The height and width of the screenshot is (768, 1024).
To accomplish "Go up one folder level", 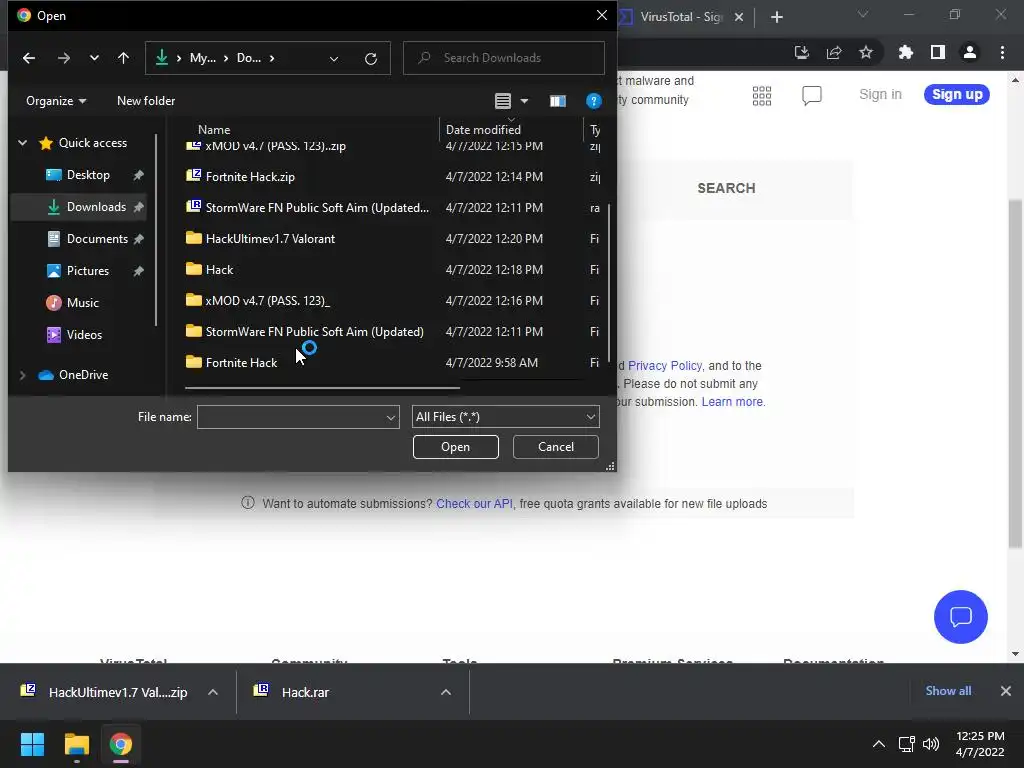I will (123, 58).
